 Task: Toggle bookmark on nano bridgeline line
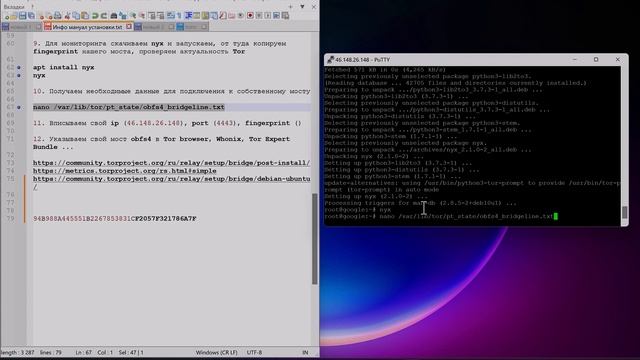[19, 107]
